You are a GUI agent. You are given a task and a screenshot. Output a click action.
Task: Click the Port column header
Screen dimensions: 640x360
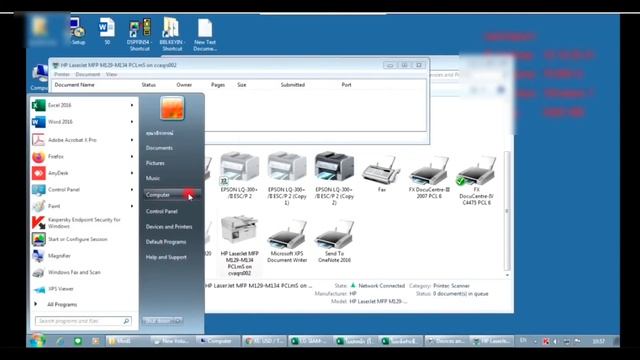click(346, 85)
